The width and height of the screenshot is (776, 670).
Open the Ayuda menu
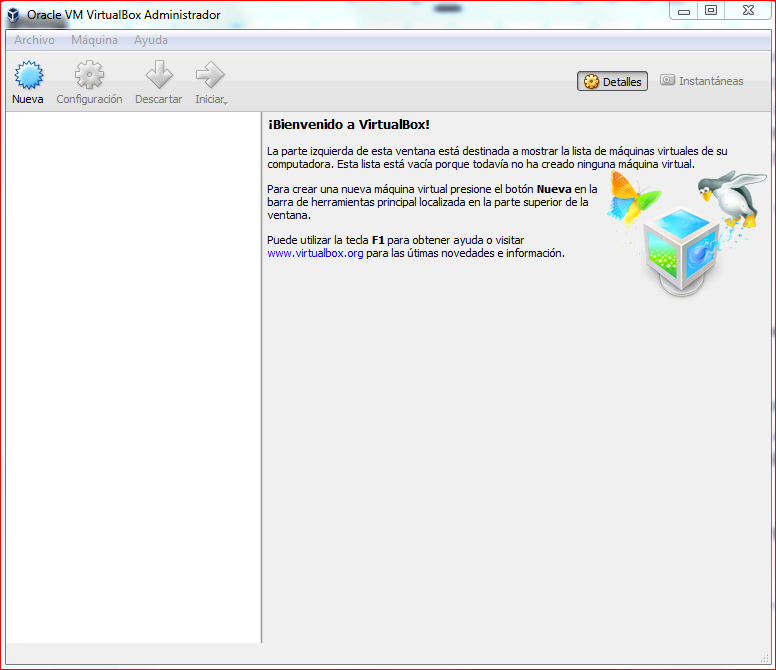pyautogui.click(x=151, y=40)
